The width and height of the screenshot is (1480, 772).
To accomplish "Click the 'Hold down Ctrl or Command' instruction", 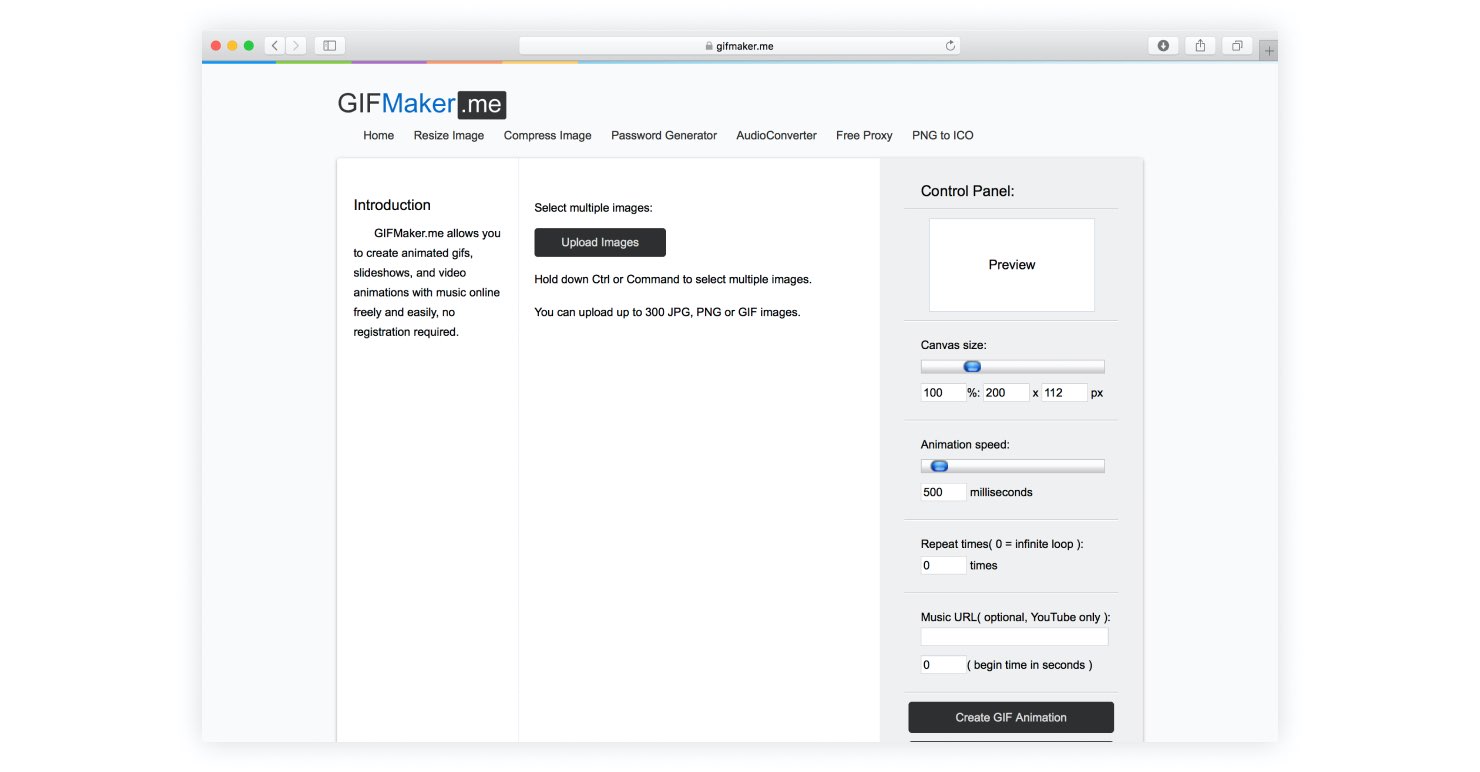I will click(x=673, y=279).
